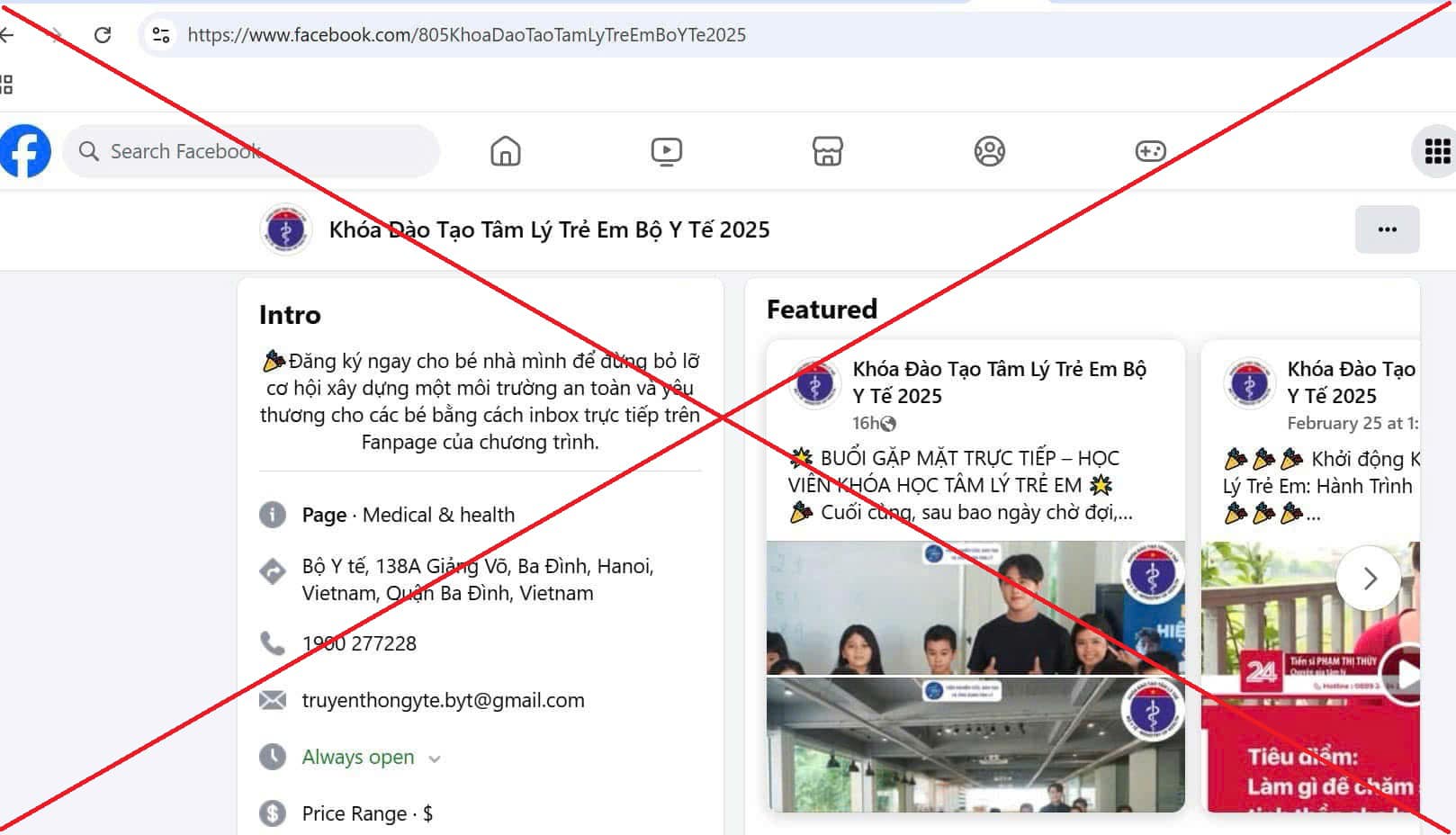Expand the Always open hours dropdown
The image size is (1456, 835).
[435, 758]
